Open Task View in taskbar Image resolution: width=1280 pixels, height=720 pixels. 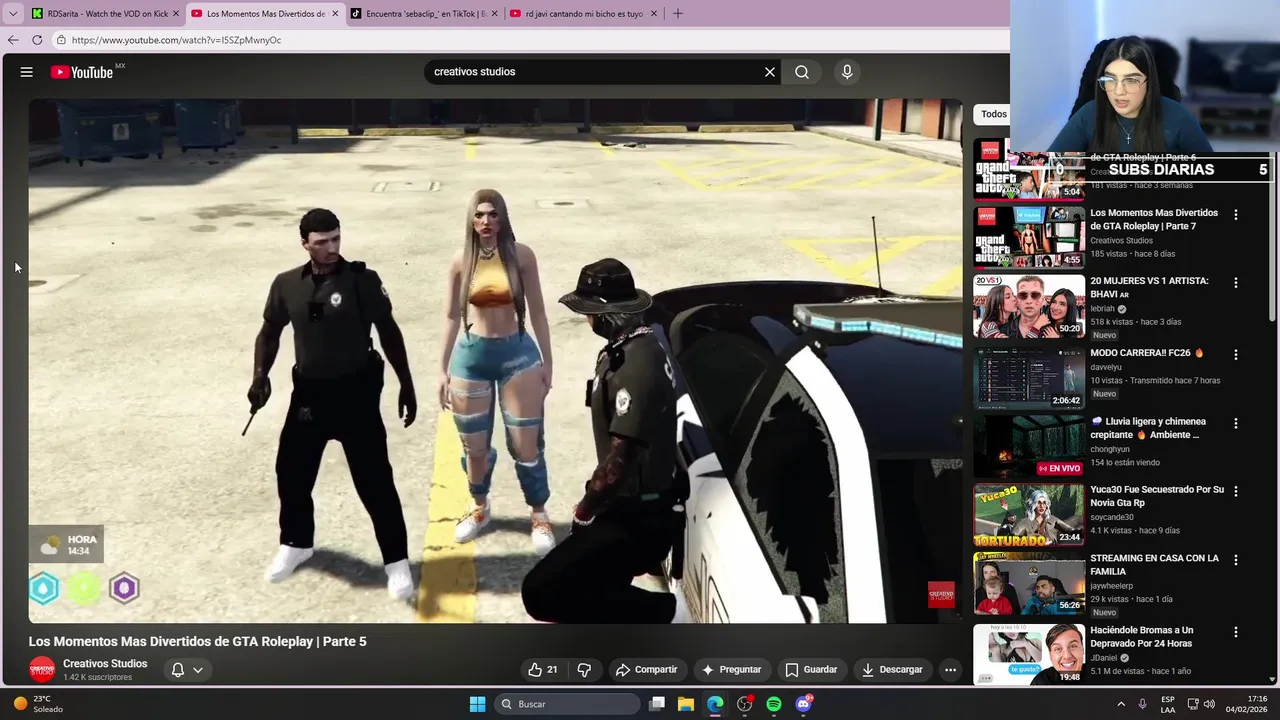tap(657, 704)
